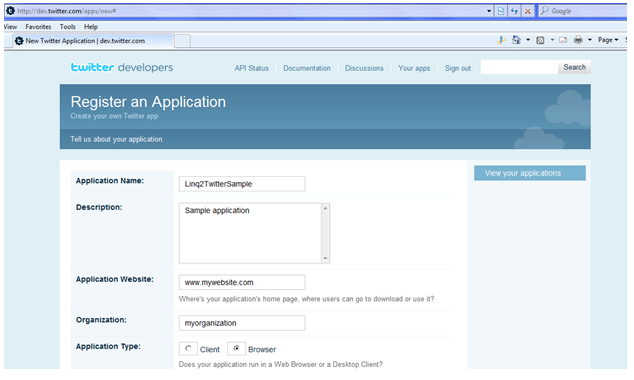
Task: Click the 'Application Type:' label
Action: pyautogui.click(x=108, y=346)
